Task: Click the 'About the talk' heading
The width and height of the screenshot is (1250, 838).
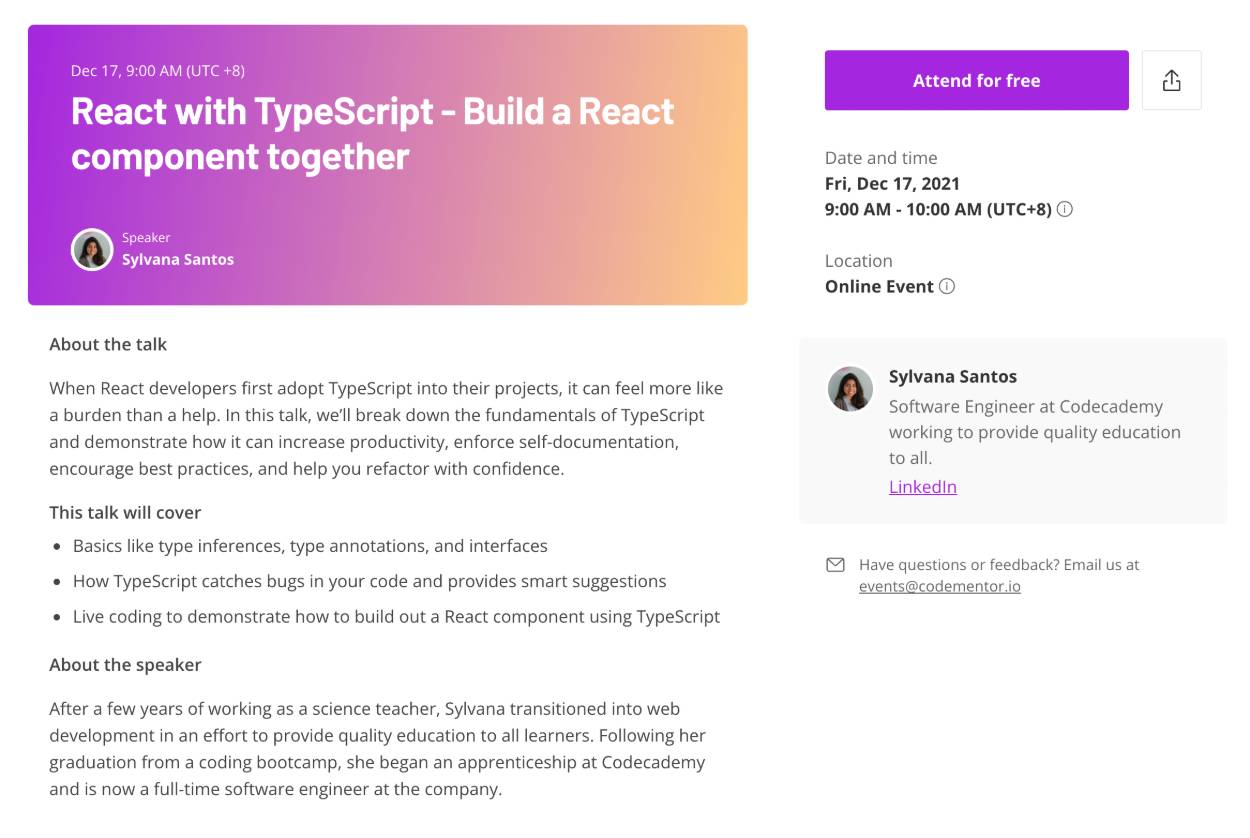Action: (108, 344)
